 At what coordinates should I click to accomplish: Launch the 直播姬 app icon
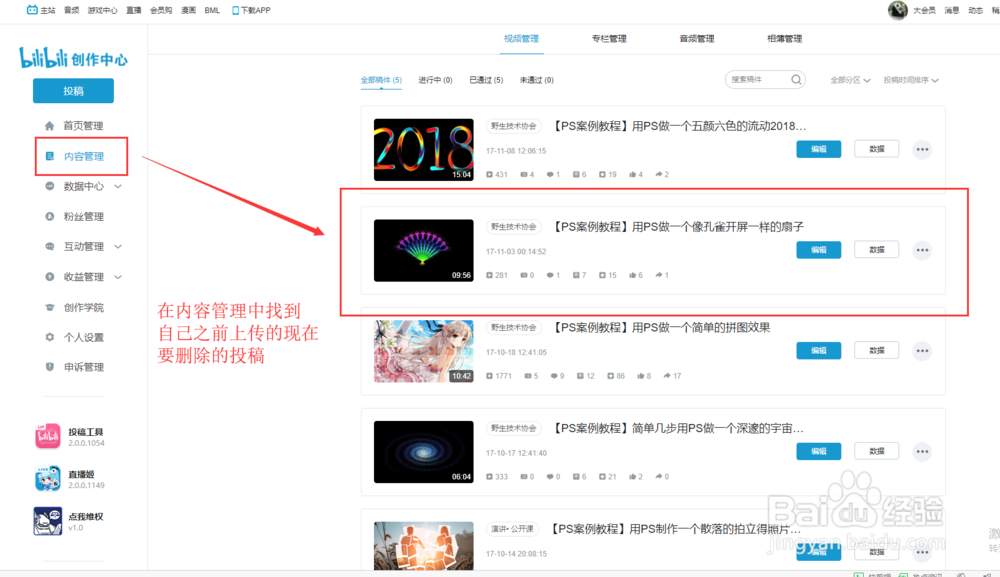(48, 478)
